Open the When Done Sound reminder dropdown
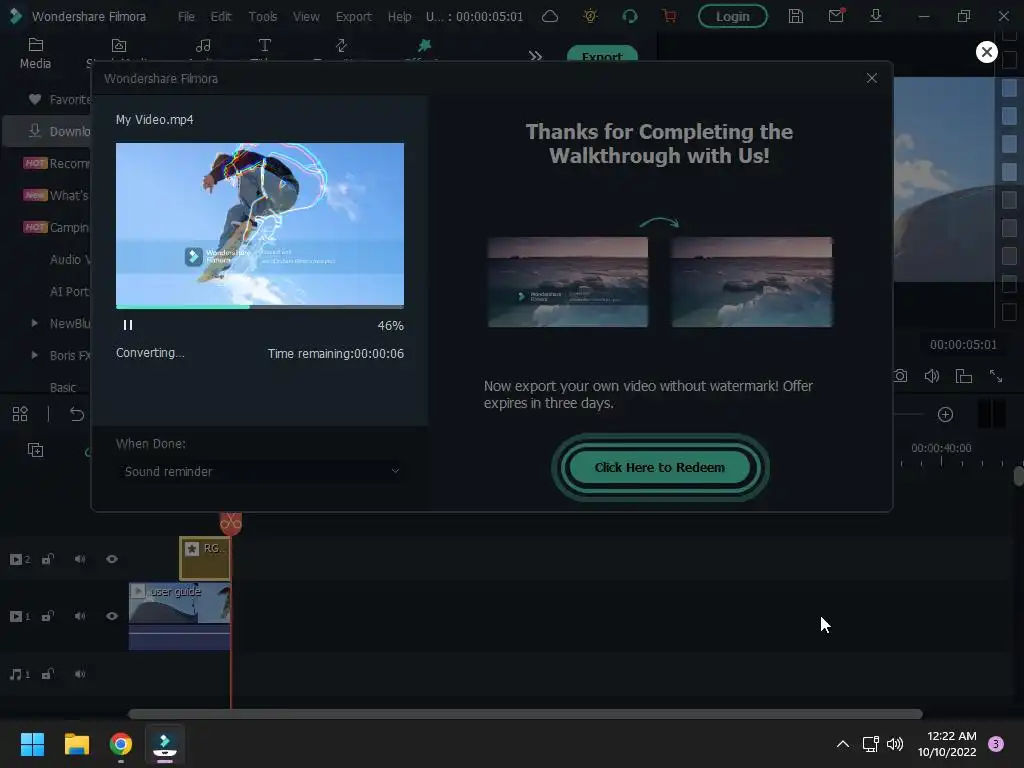The width and height of the screenshot is (1024, 768). [x=261, y=472]
